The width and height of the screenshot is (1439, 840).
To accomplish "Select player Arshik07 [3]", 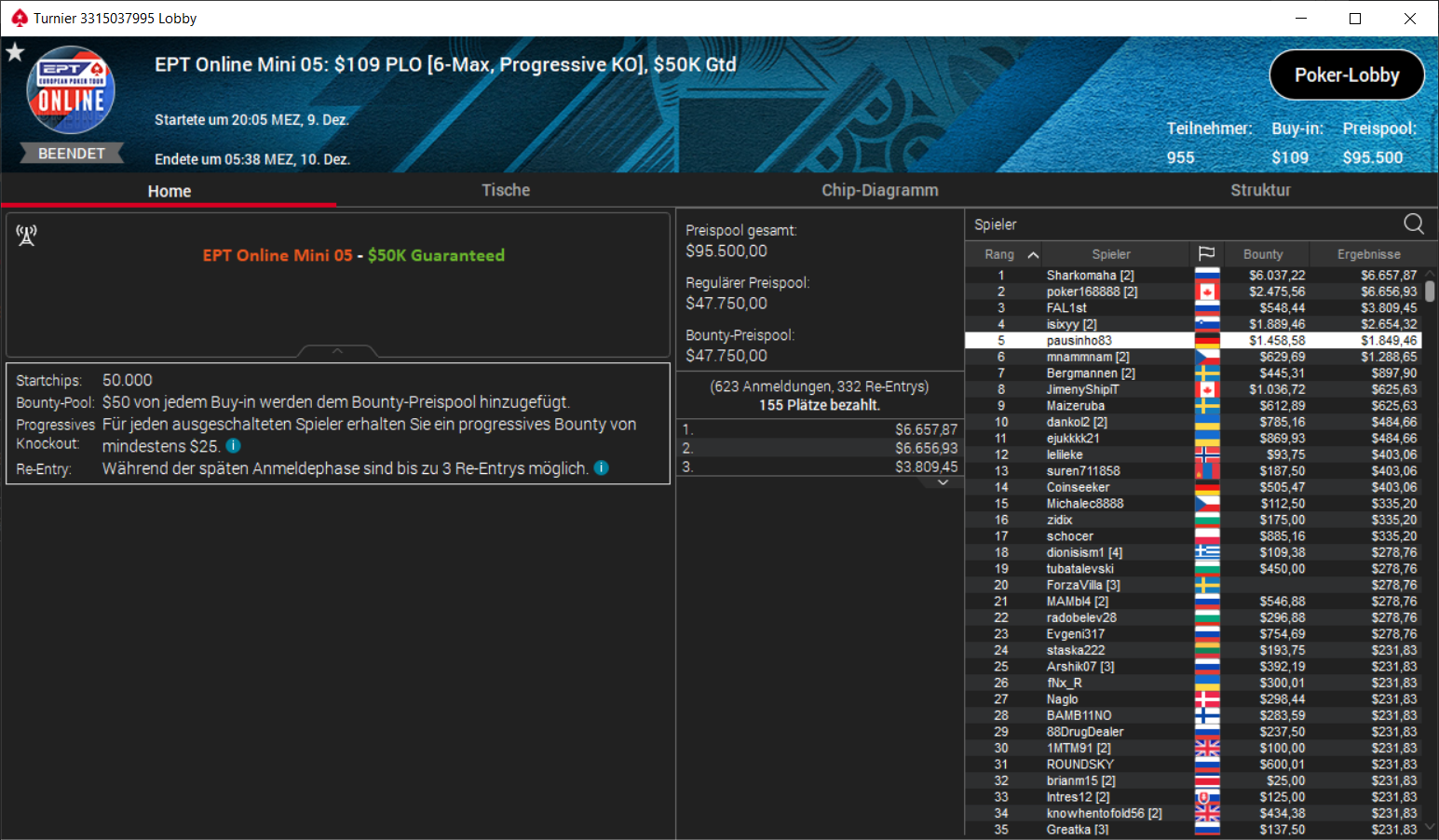I will [x=1193, y=667].
